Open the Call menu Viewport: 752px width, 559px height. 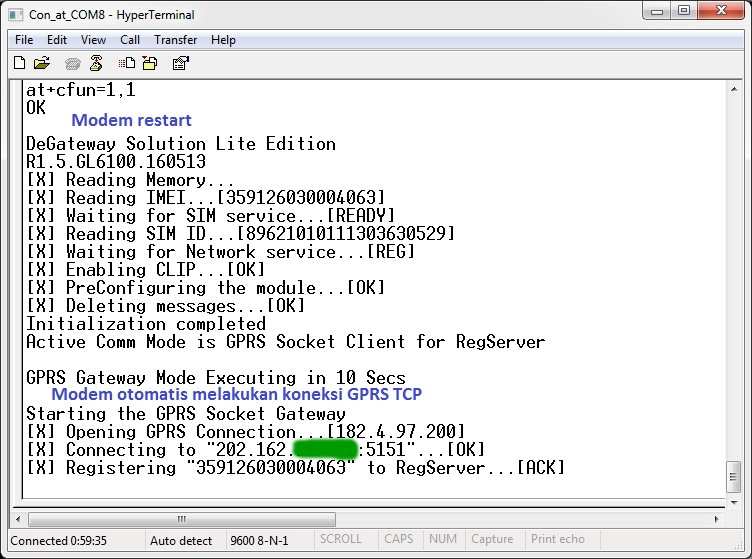click(x=130, y=40)
